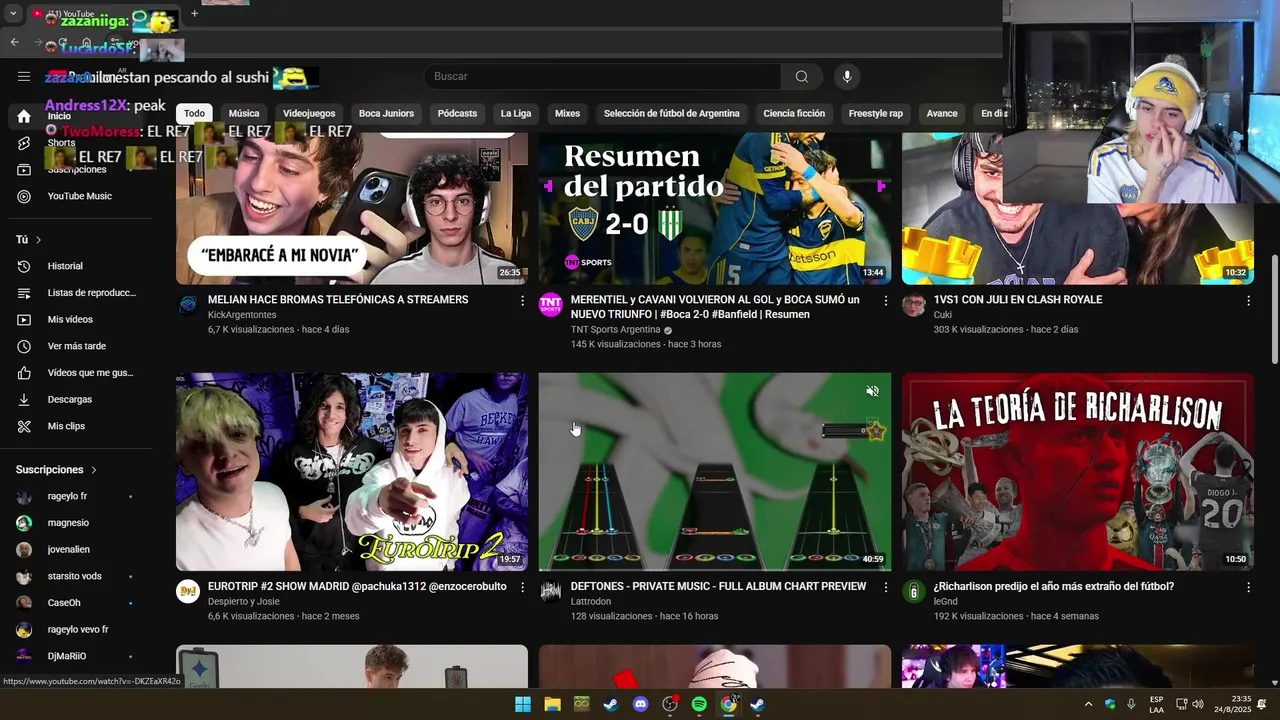
Task: Select the Todo filter chip
Action: [194, 113]
